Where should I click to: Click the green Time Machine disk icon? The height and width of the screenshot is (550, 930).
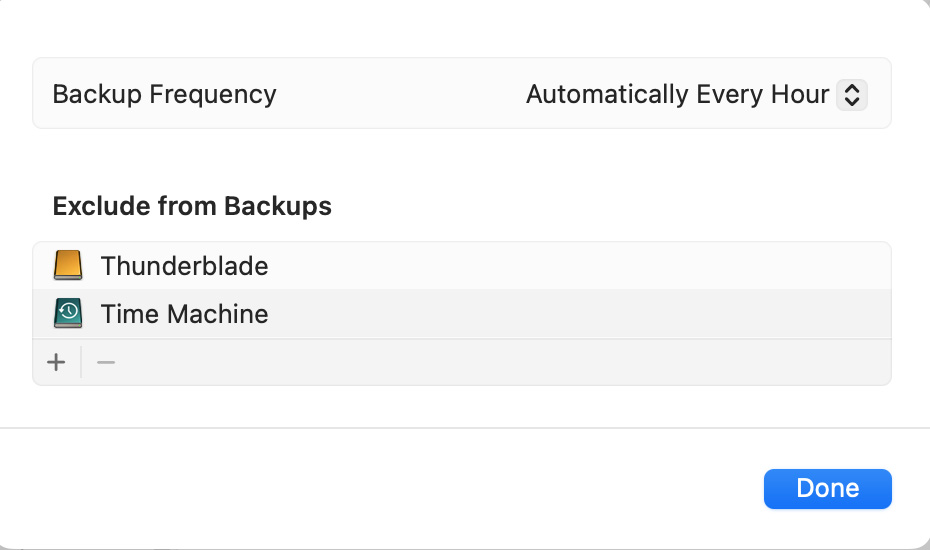point(68,314)
